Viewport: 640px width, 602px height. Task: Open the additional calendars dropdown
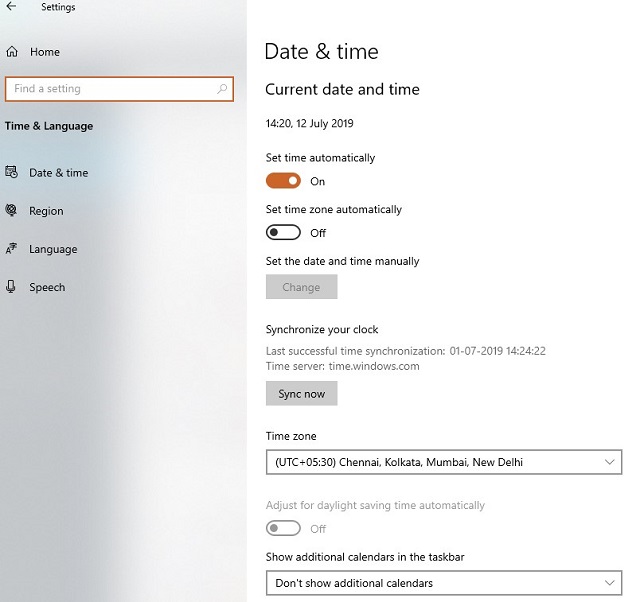[x=444, y=583]
